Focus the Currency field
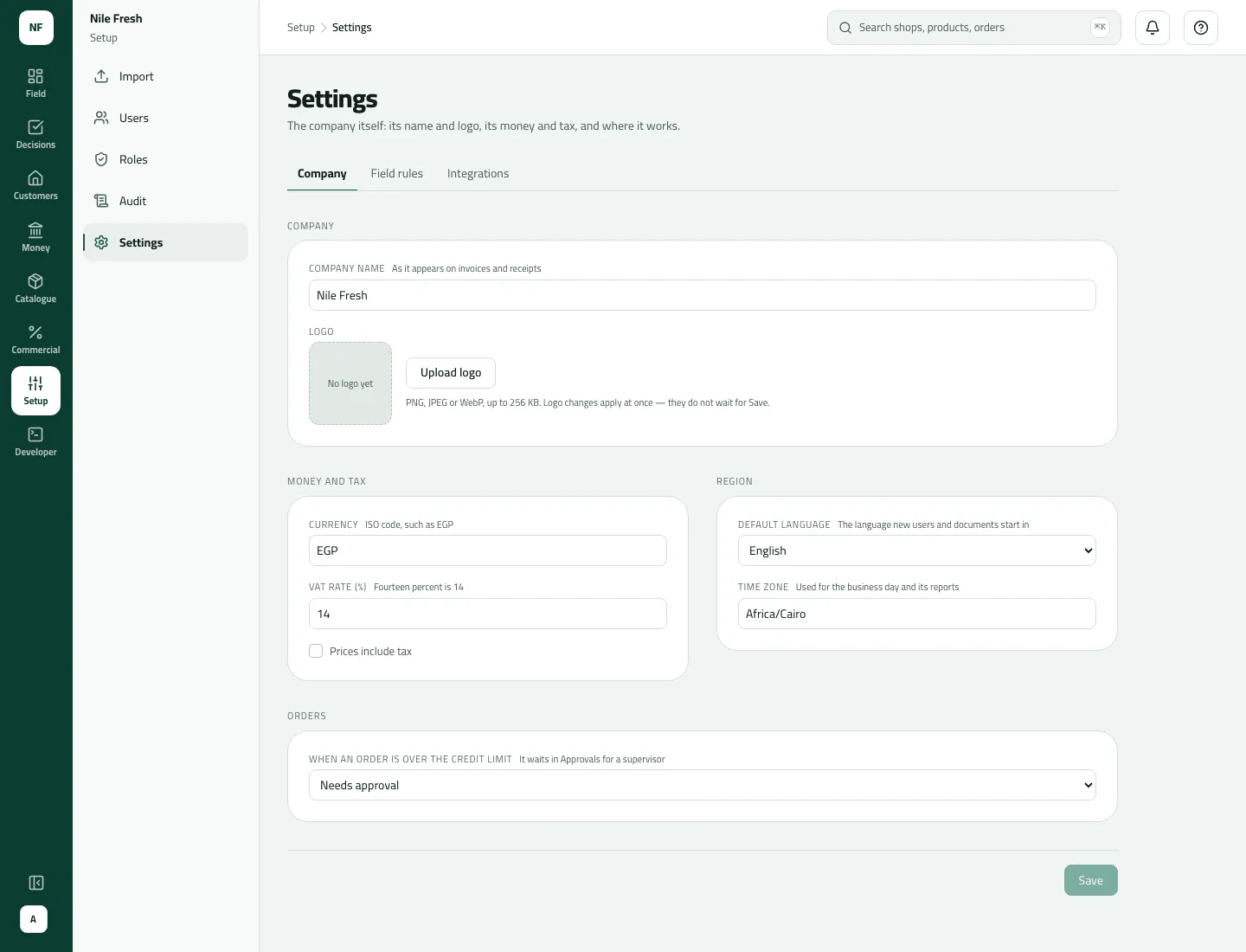Screen dimensions: 1246x952 tap(488, 550)
